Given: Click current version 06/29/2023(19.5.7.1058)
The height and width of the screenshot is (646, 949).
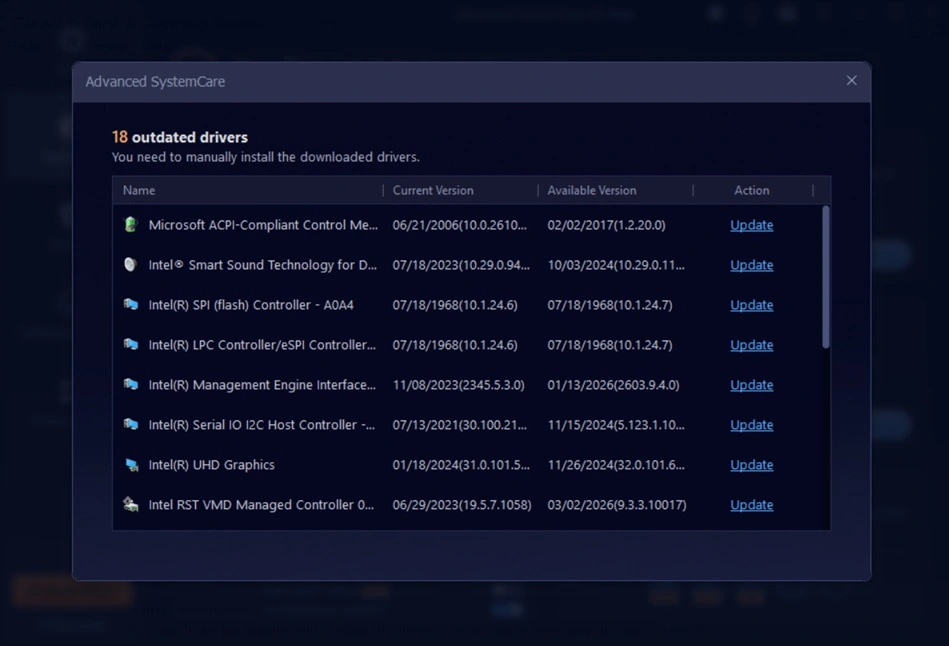Looking at the screenshot, I should point(462,505).
